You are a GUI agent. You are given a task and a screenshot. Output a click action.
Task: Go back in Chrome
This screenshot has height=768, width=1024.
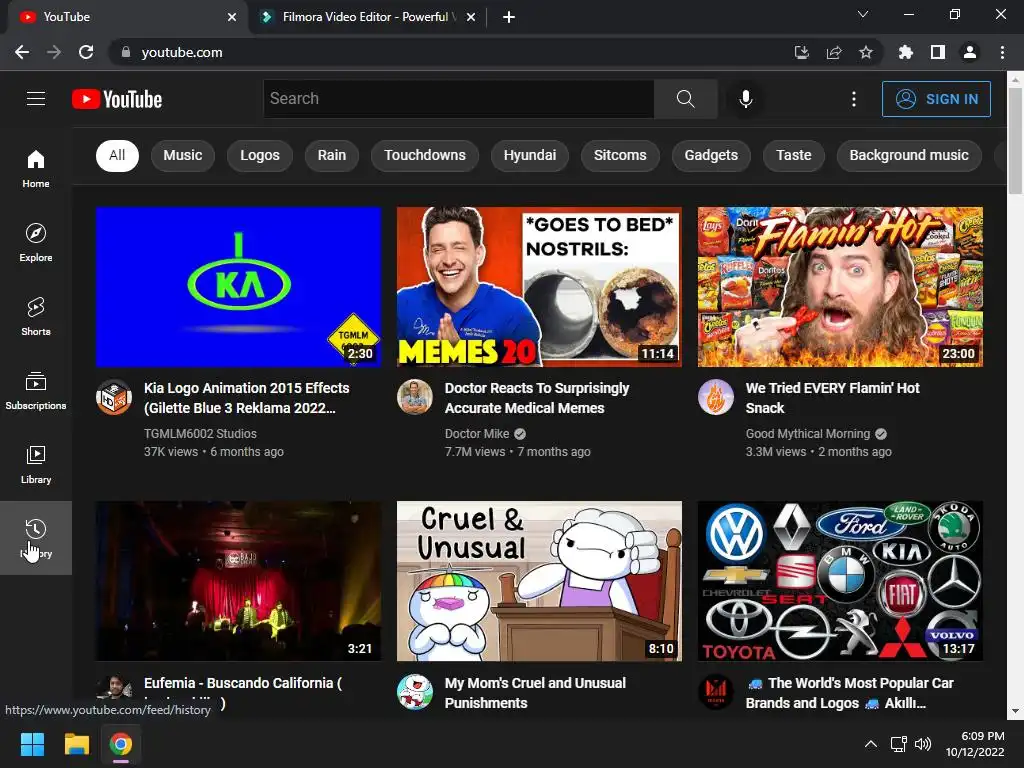22,52
